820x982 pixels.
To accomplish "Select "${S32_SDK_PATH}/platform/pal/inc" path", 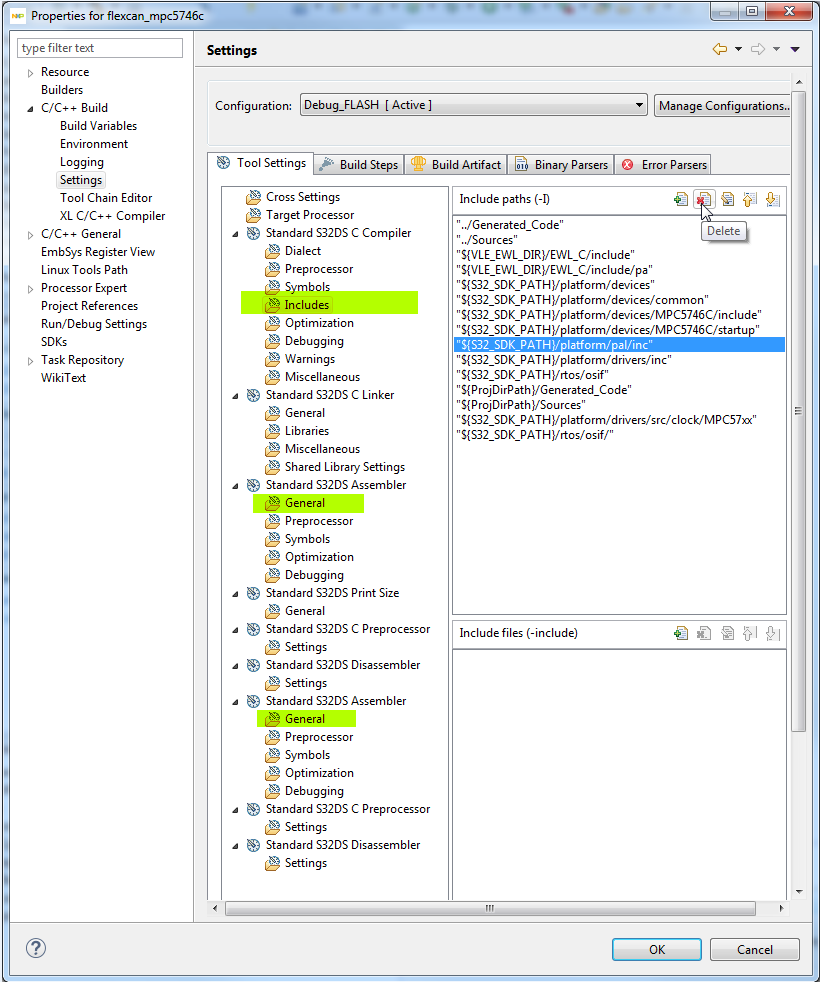I will (x=619, y=344).
